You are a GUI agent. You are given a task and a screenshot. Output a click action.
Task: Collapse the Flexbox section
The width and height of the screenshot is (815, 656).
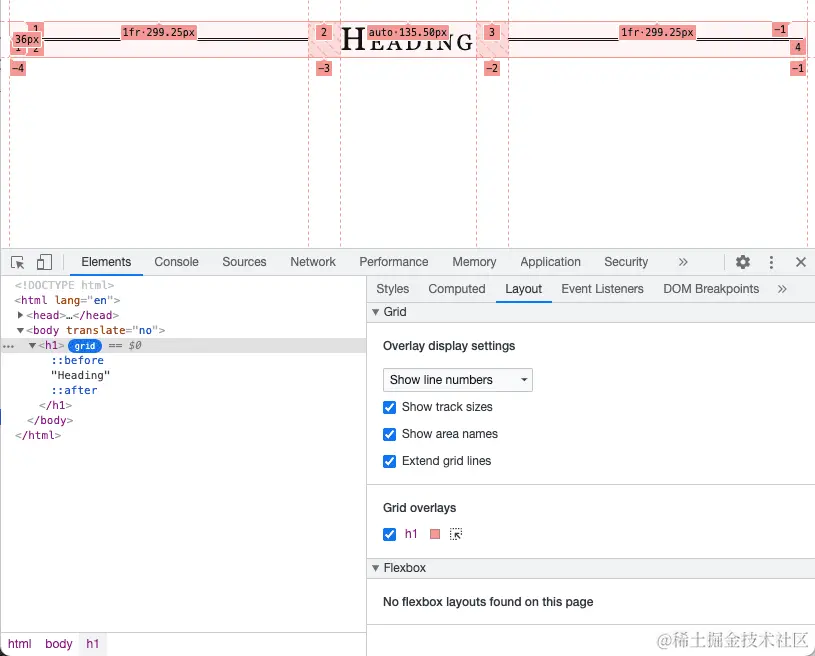click(x=375, y=568)
